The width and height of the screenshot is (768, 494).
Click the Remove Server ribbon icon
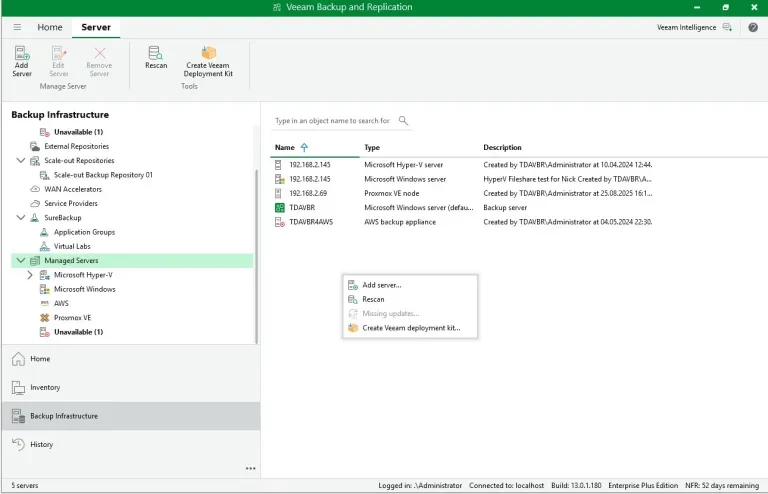pyautogui.click(x=99, y=53)
